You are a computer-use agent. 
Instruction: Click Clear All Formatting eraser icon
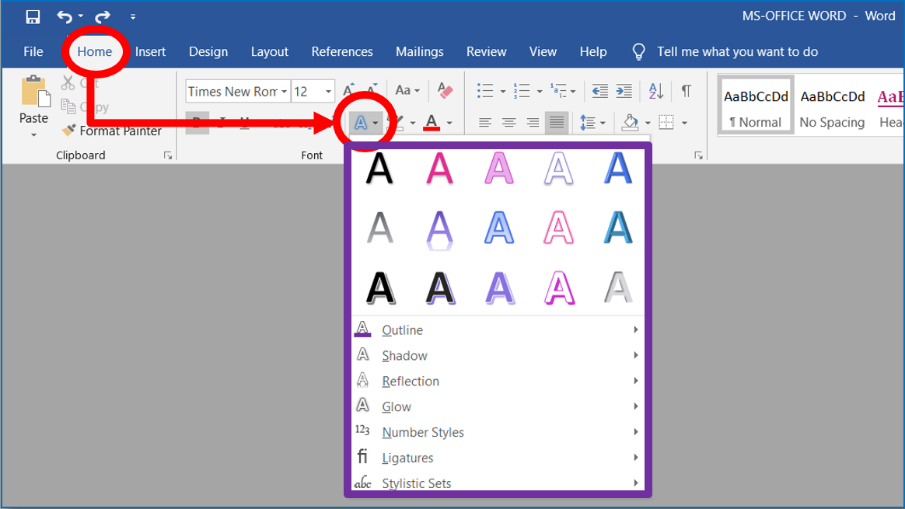tap(445, 90)
